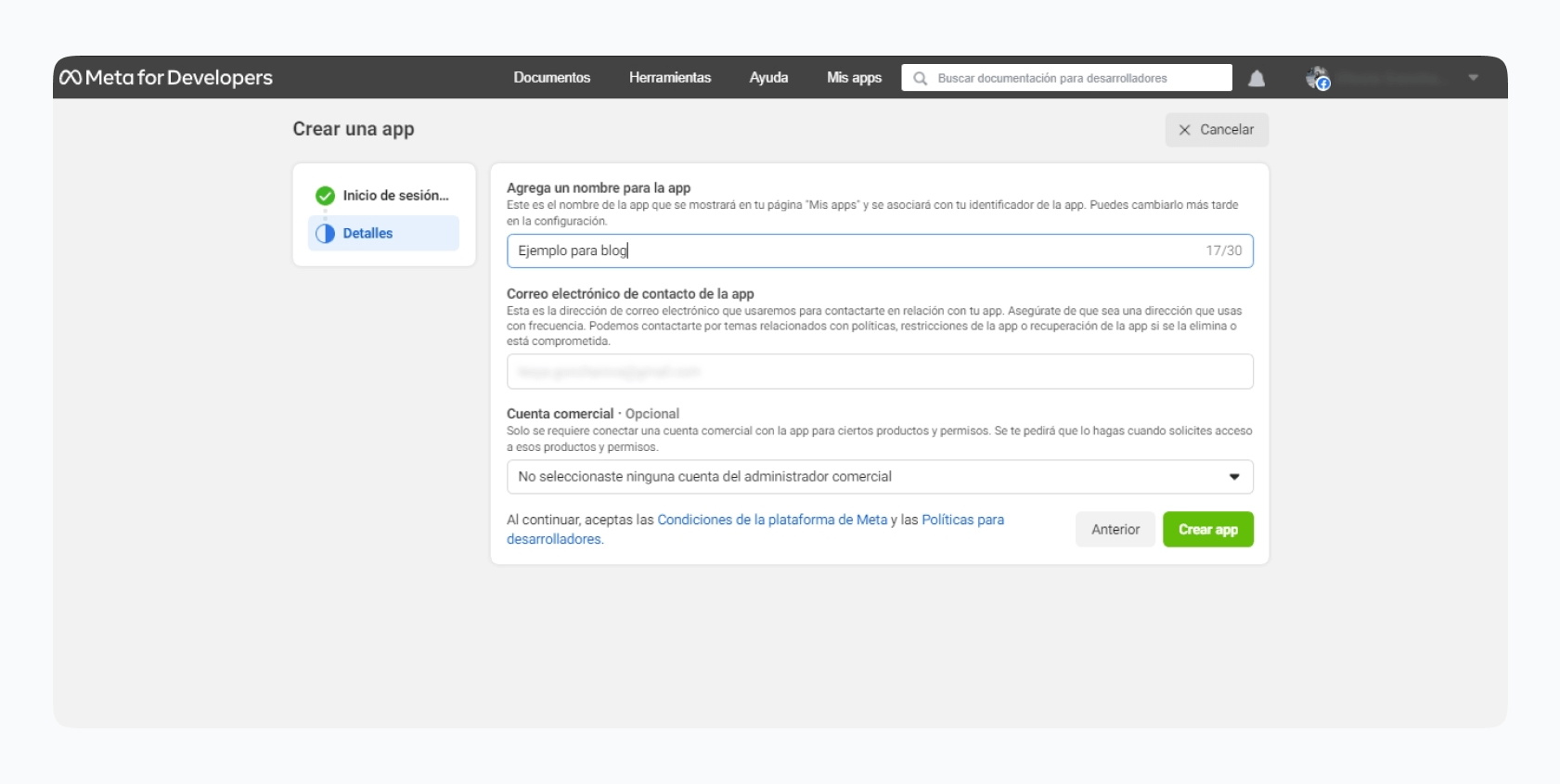1560x784 pixels.
Task: Go back with the Anterior button
Action: coord(1115,530)
